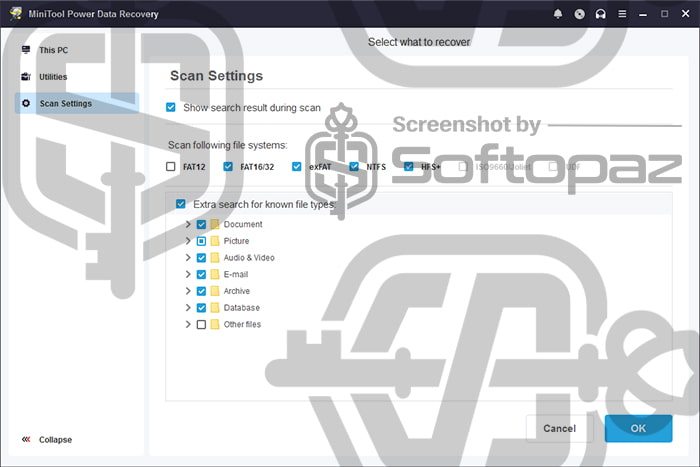This screenshot has height=467, width=700.
Task: Enable the FAT12 file system checkbox
Action: [x=171, y=167]
